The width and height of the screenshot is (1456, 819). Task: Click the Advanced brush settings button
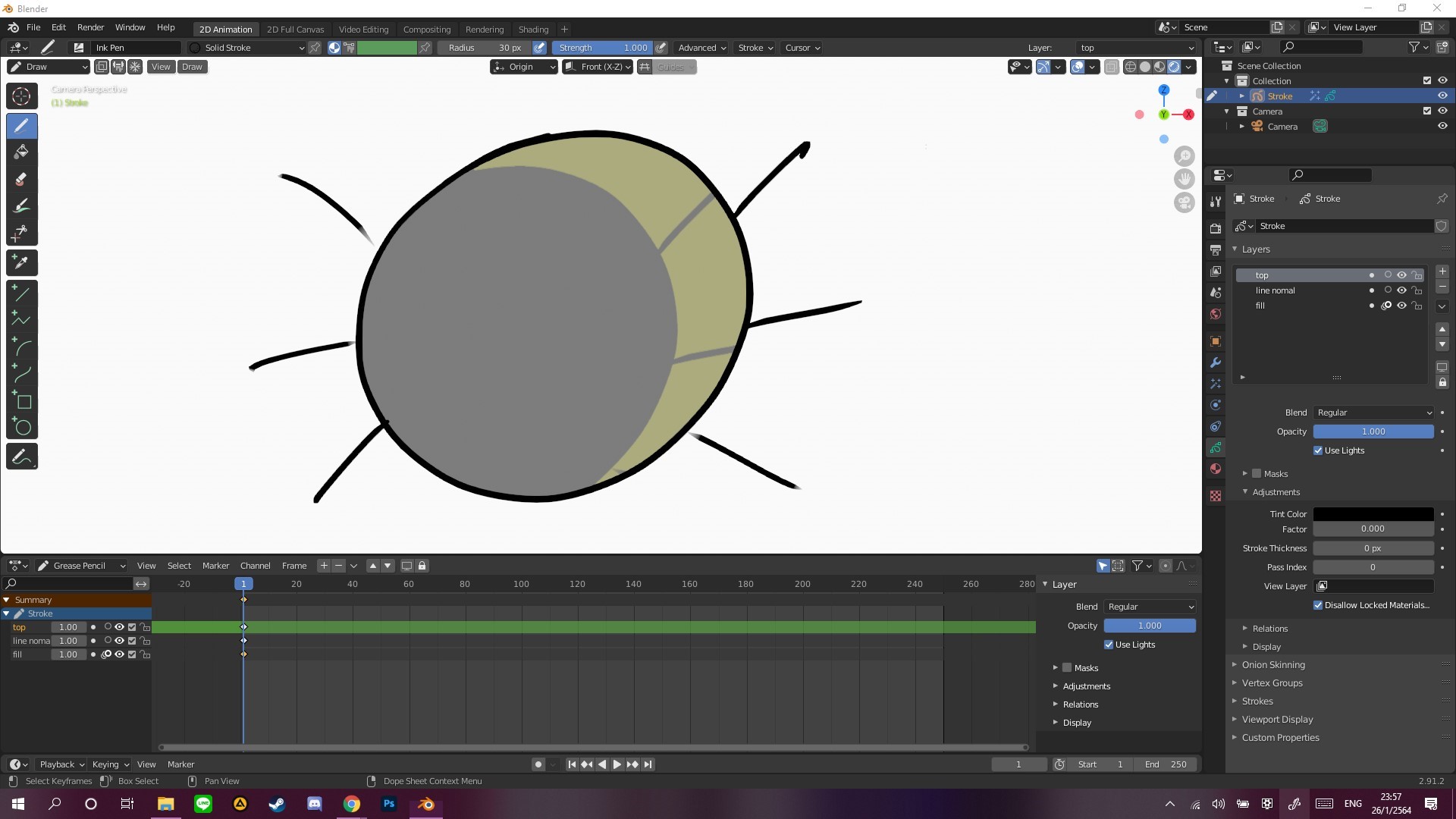pyautogui.click(x=701, y=48)
